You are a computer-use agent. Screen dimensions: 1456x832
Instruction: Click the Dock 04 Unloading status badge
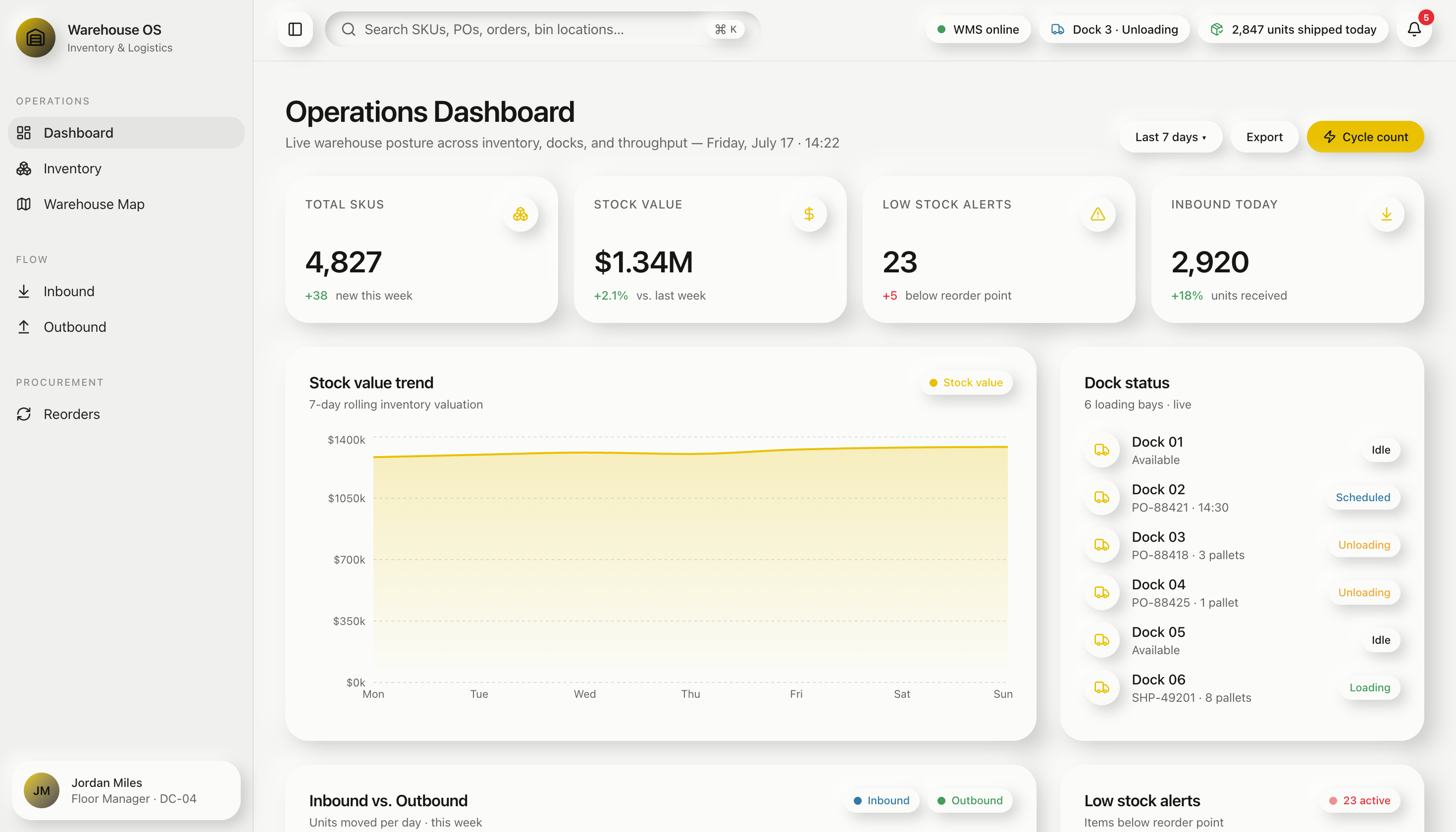[1363, 593]
